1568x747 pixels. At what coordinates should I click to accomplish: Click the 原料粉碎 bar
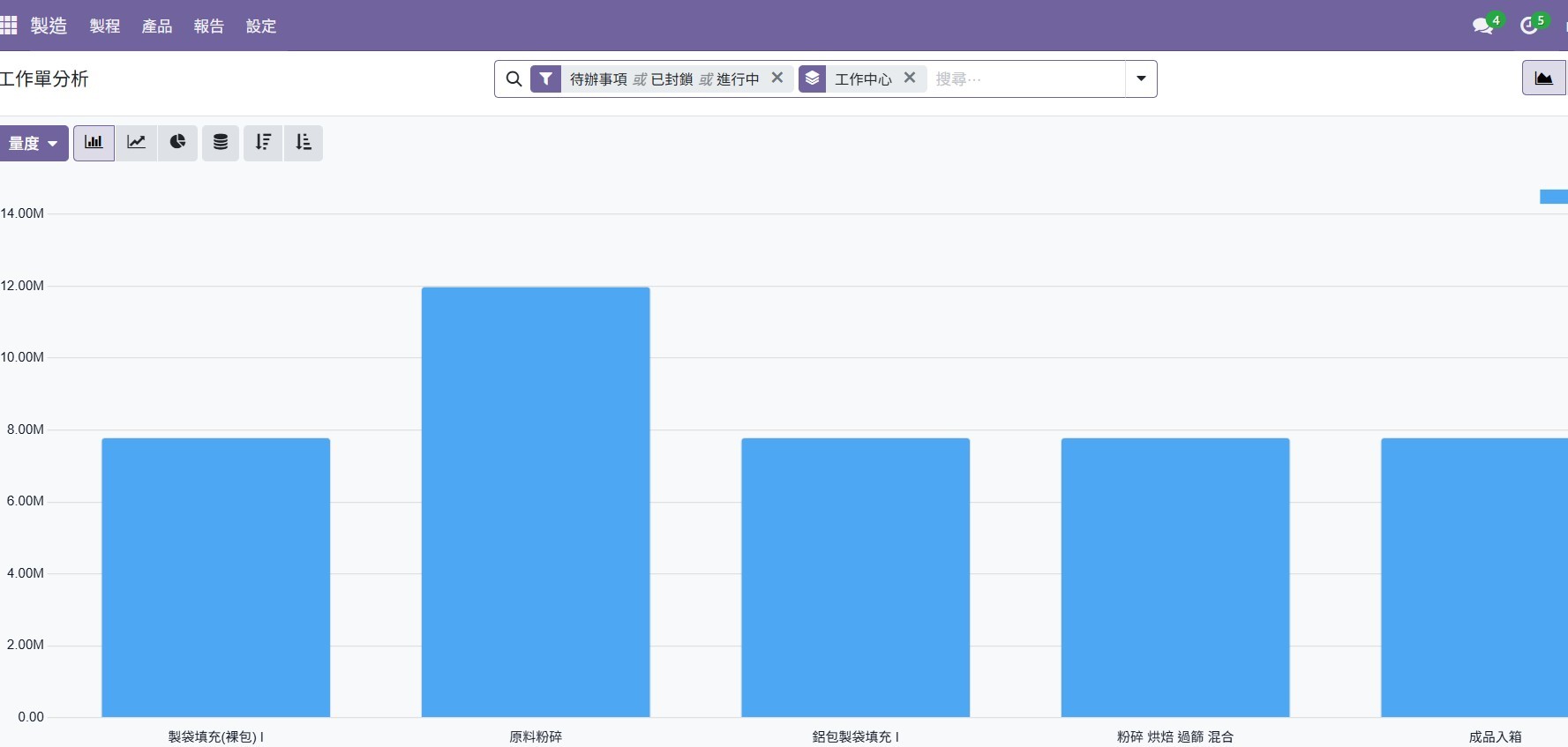point(536,502)
